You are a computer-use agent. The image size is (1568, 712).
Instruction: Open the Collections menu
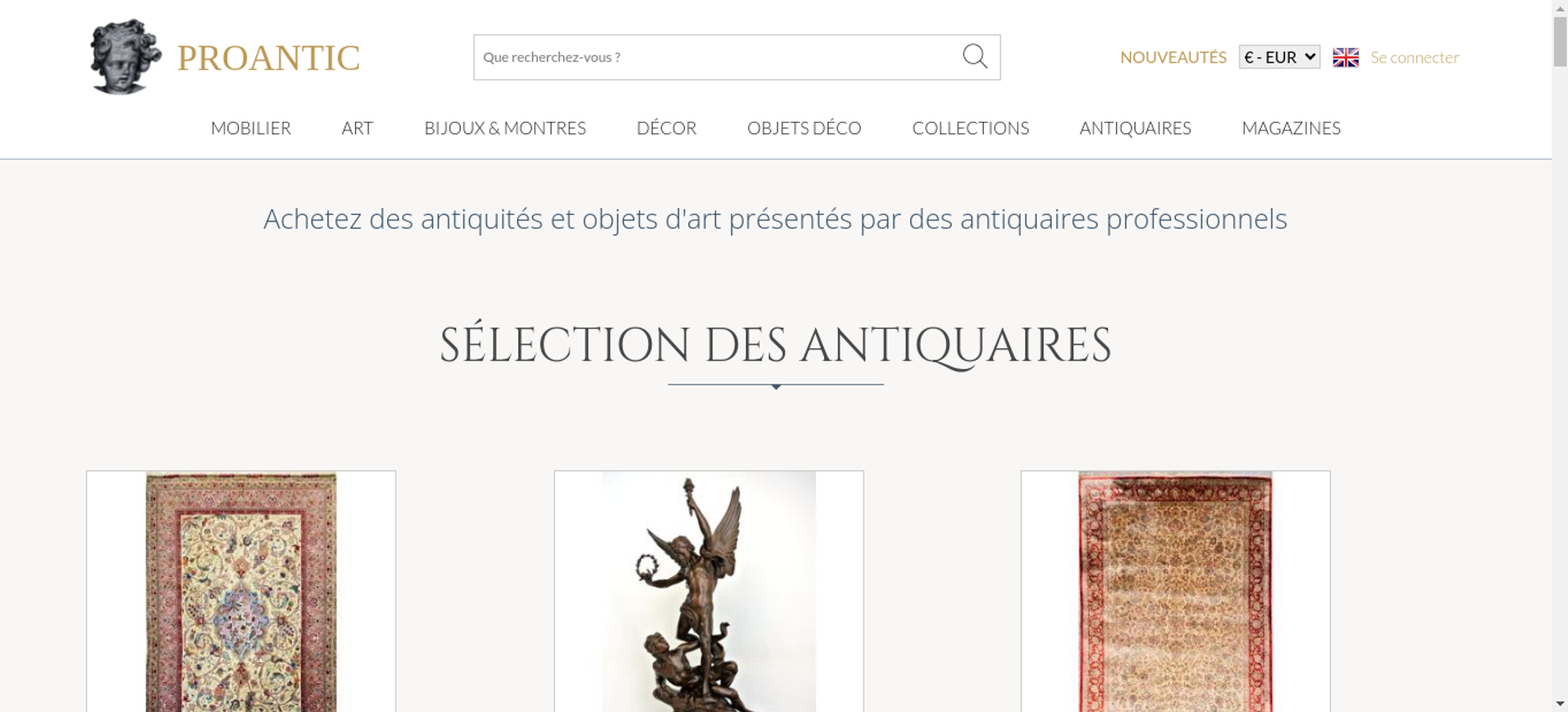tap(971, 128)
